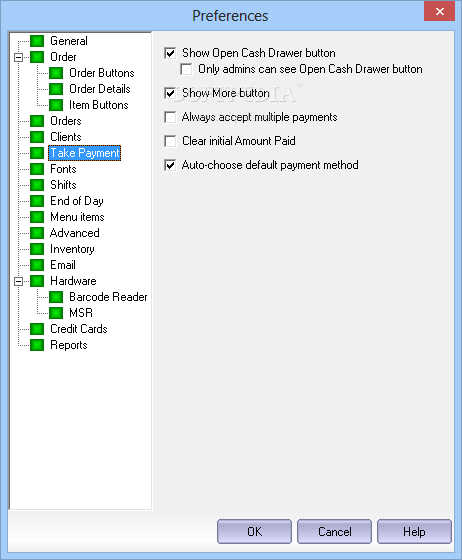Open the Clients preferences

click(x=66, y=137)
